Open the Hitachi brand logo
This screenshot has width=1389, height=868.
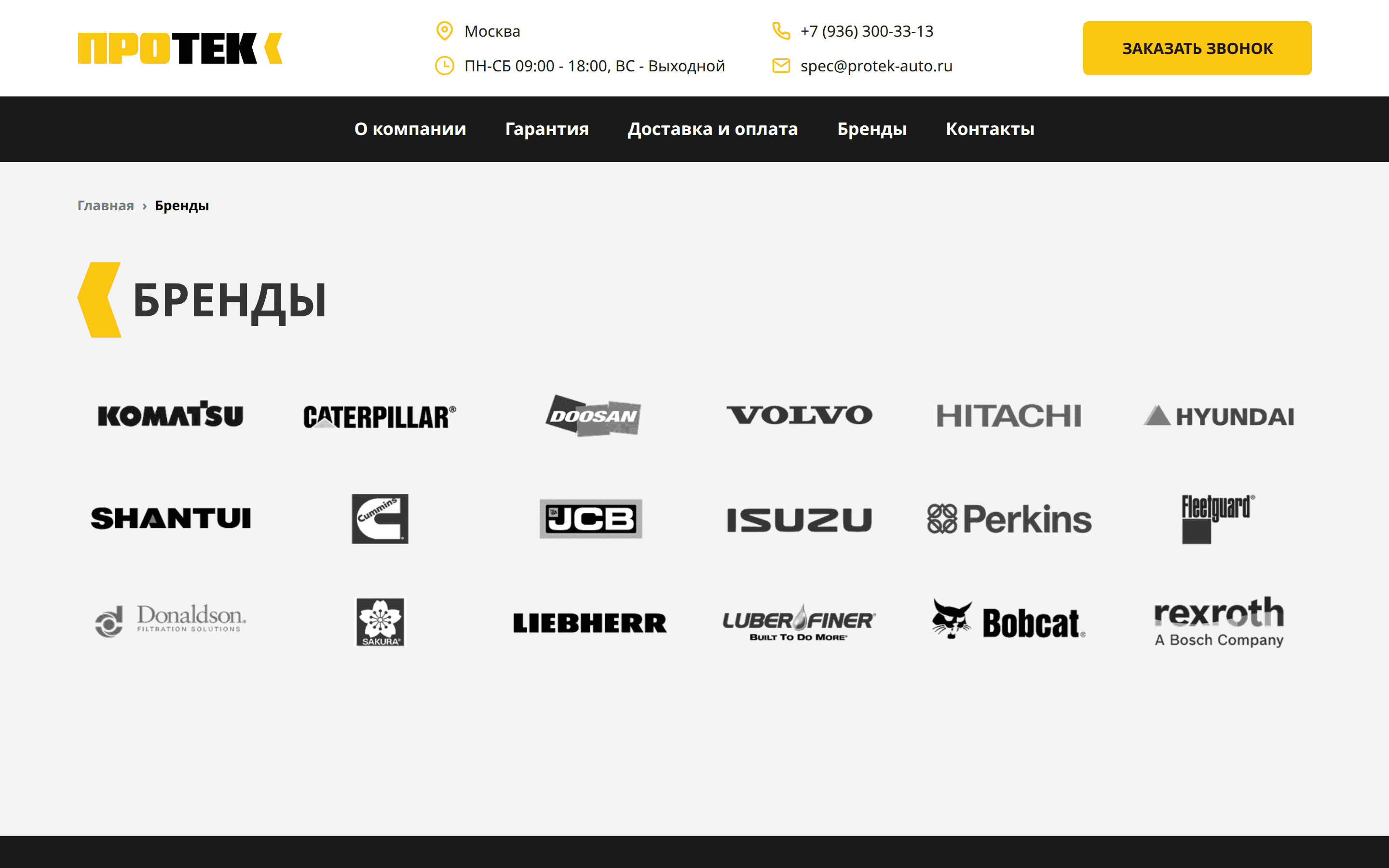[x=1008, y=416]
